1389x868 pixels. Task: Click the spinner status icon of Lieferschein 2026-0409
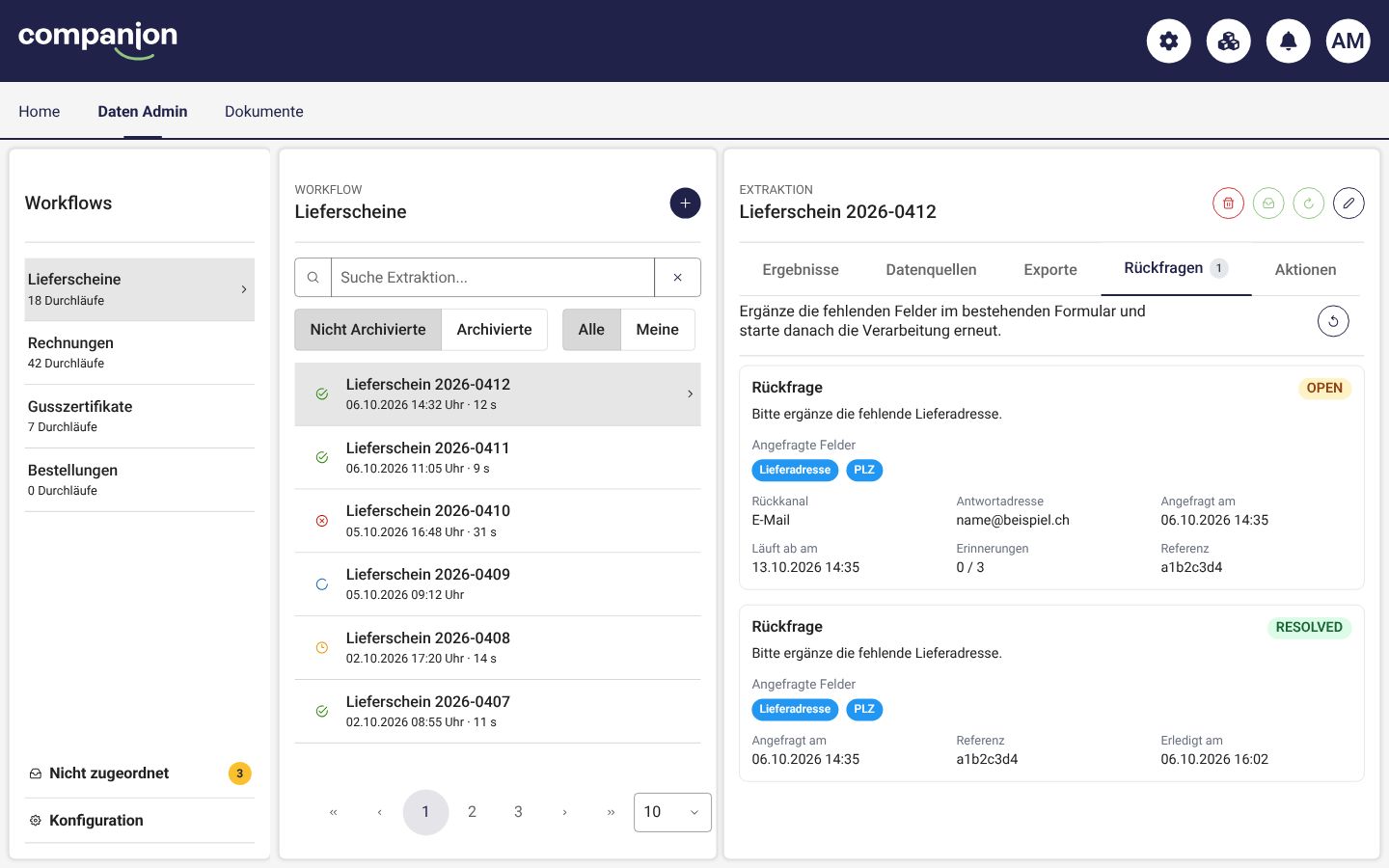pos(322,584)
